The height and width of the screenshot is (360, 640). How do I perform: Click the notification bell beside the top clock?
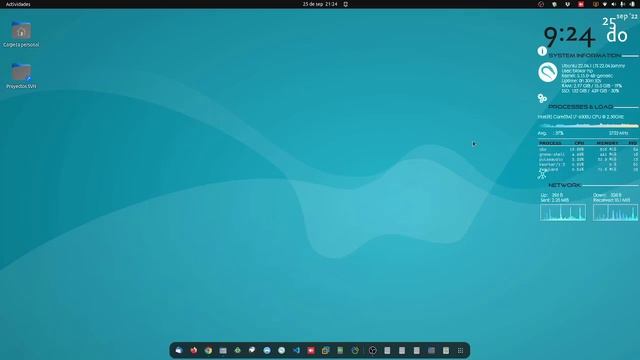(346, 4)
